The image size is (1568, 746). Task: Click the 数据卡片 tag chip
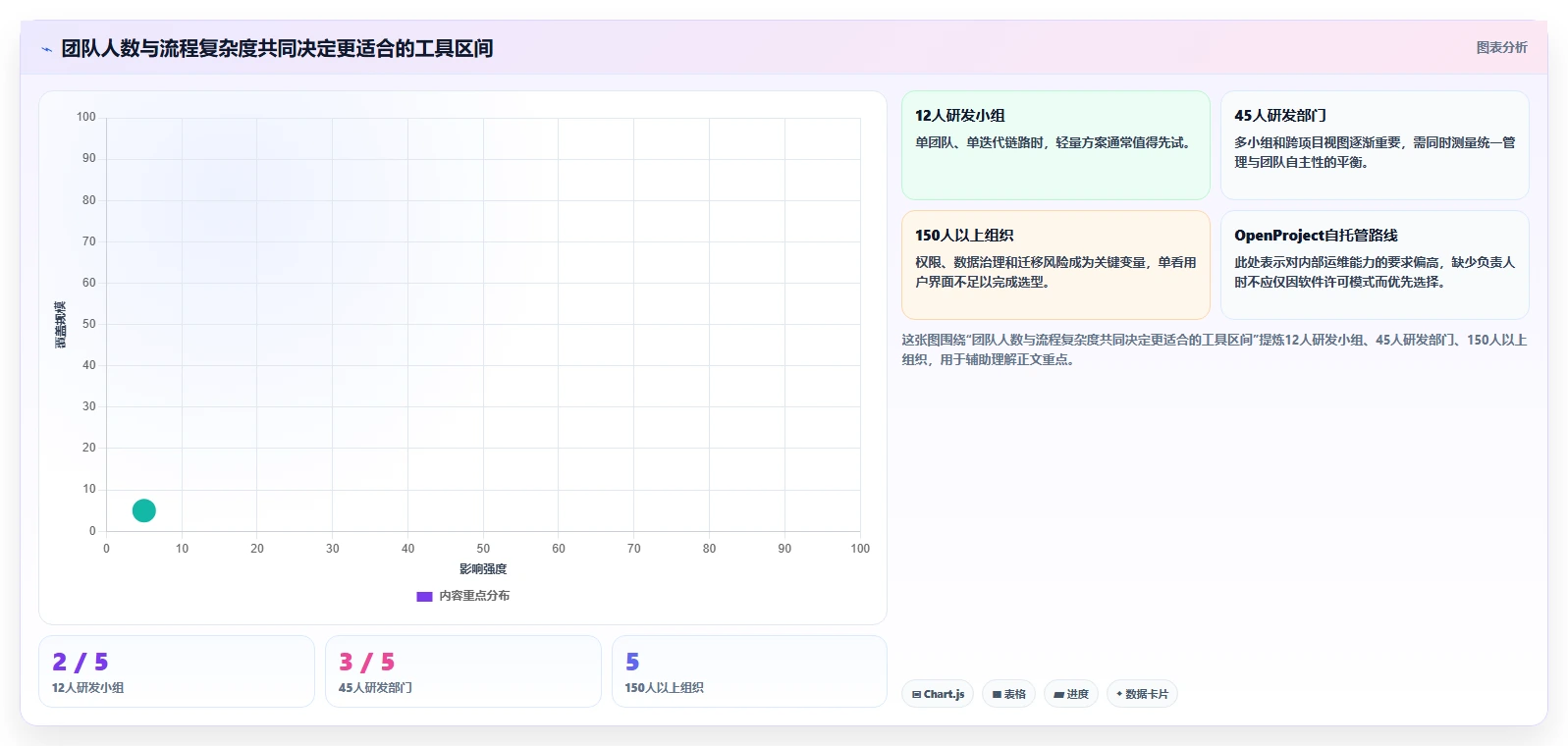(1141, 694)
